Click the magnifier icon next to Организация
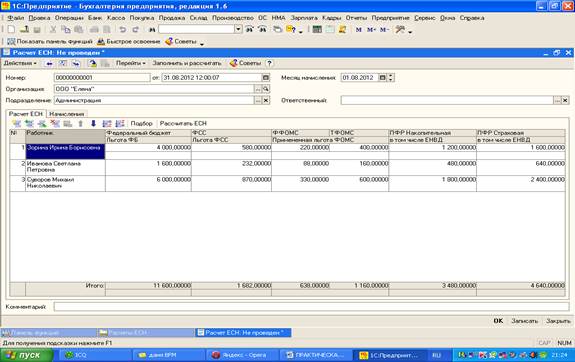Image resolution: width=575 pixels, height=362 pixels. (x=266, y=89)
